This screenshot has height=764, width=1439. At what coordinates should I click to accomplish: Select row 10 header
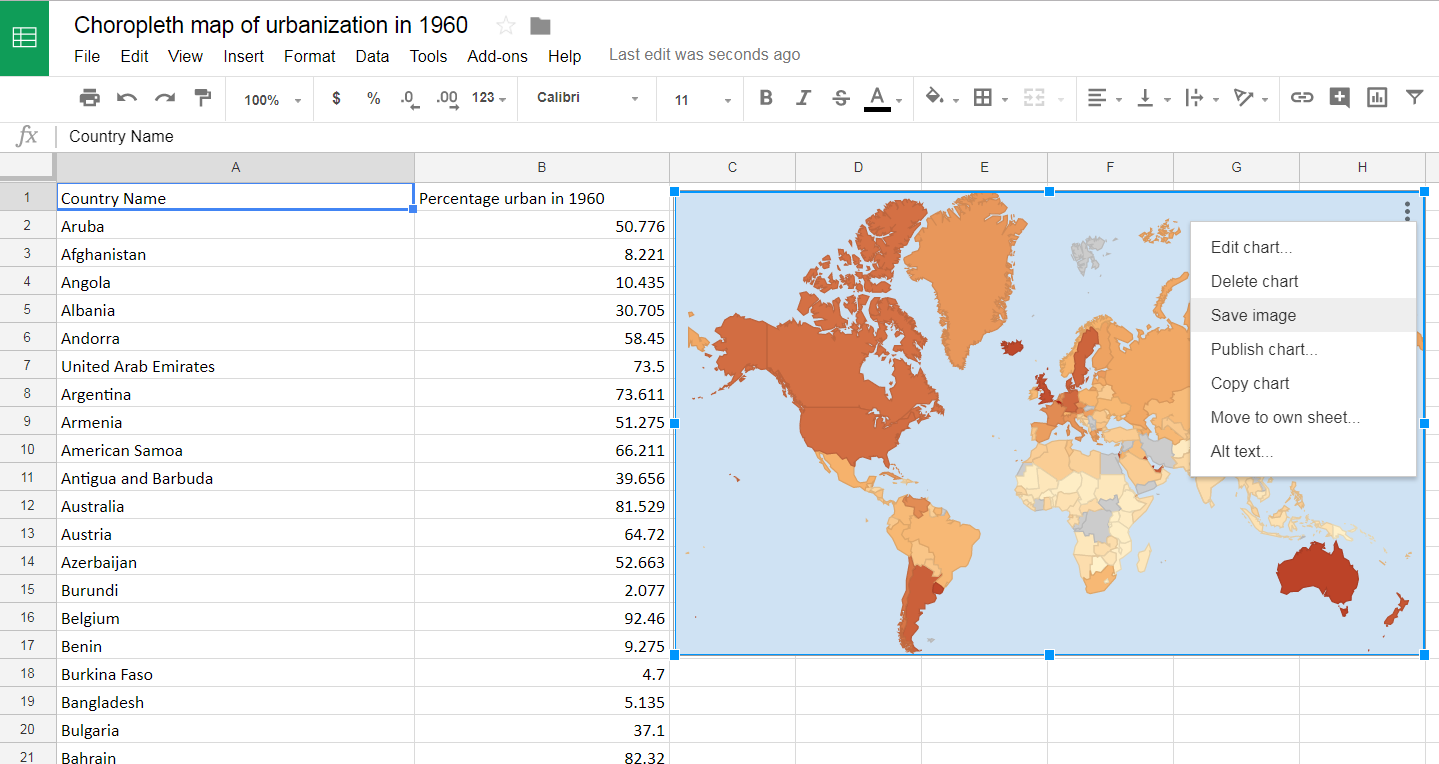[x=27, y=450]
